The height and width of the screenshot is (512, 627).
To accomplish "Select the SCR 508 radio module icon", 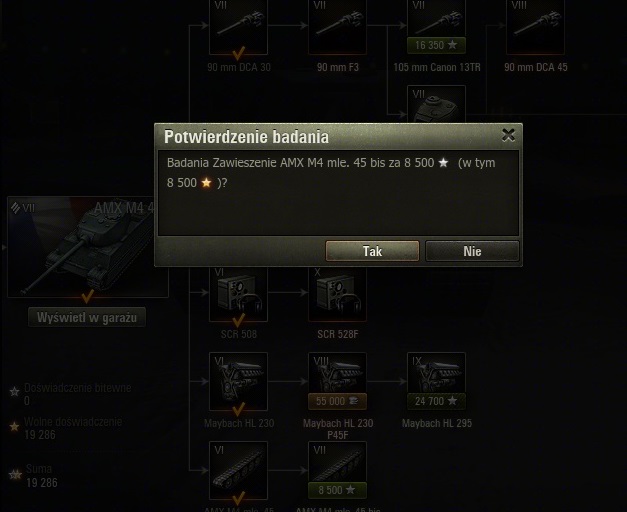I will (238, 294).
